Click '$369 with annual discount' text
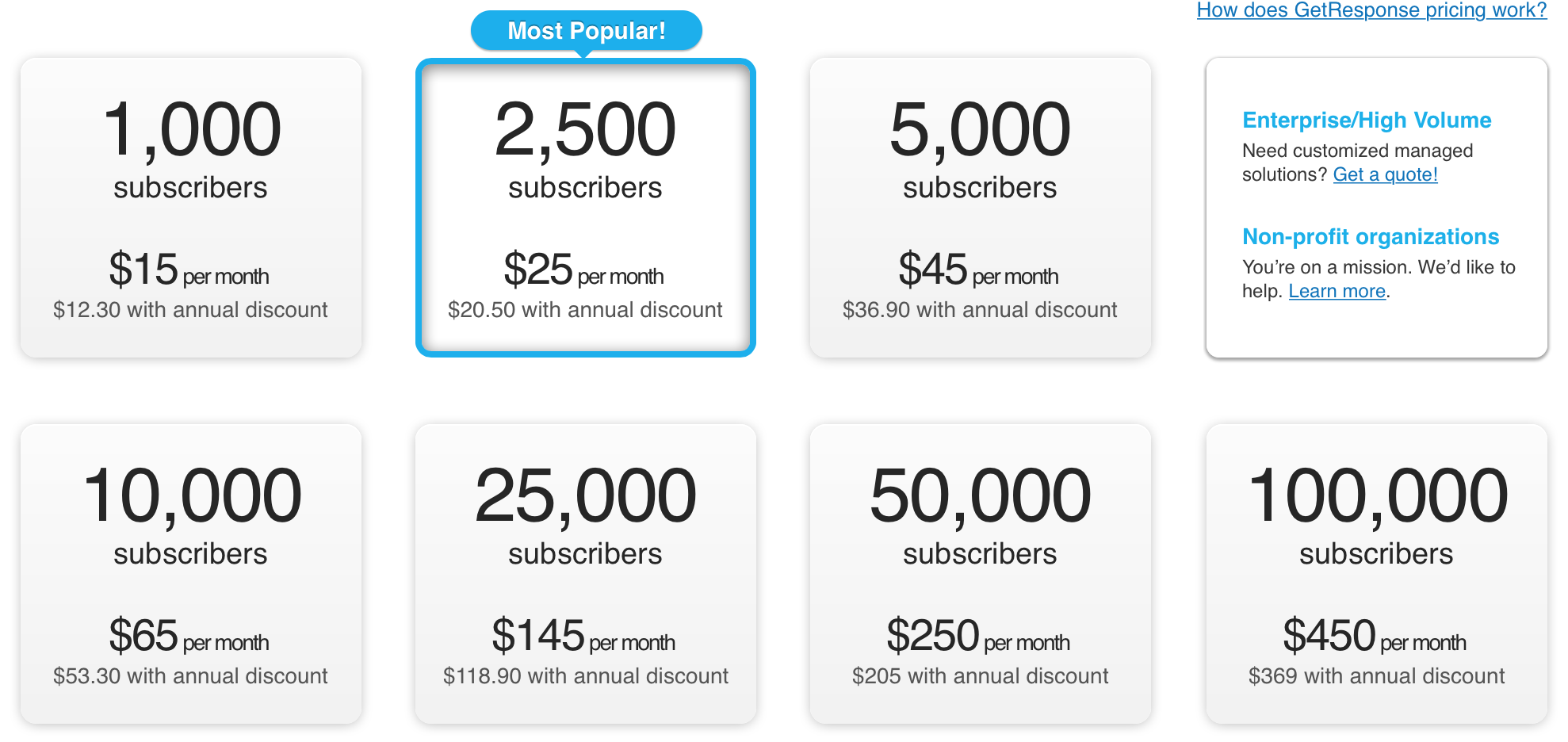1568x742 pixels. (x=1377, y=676)
